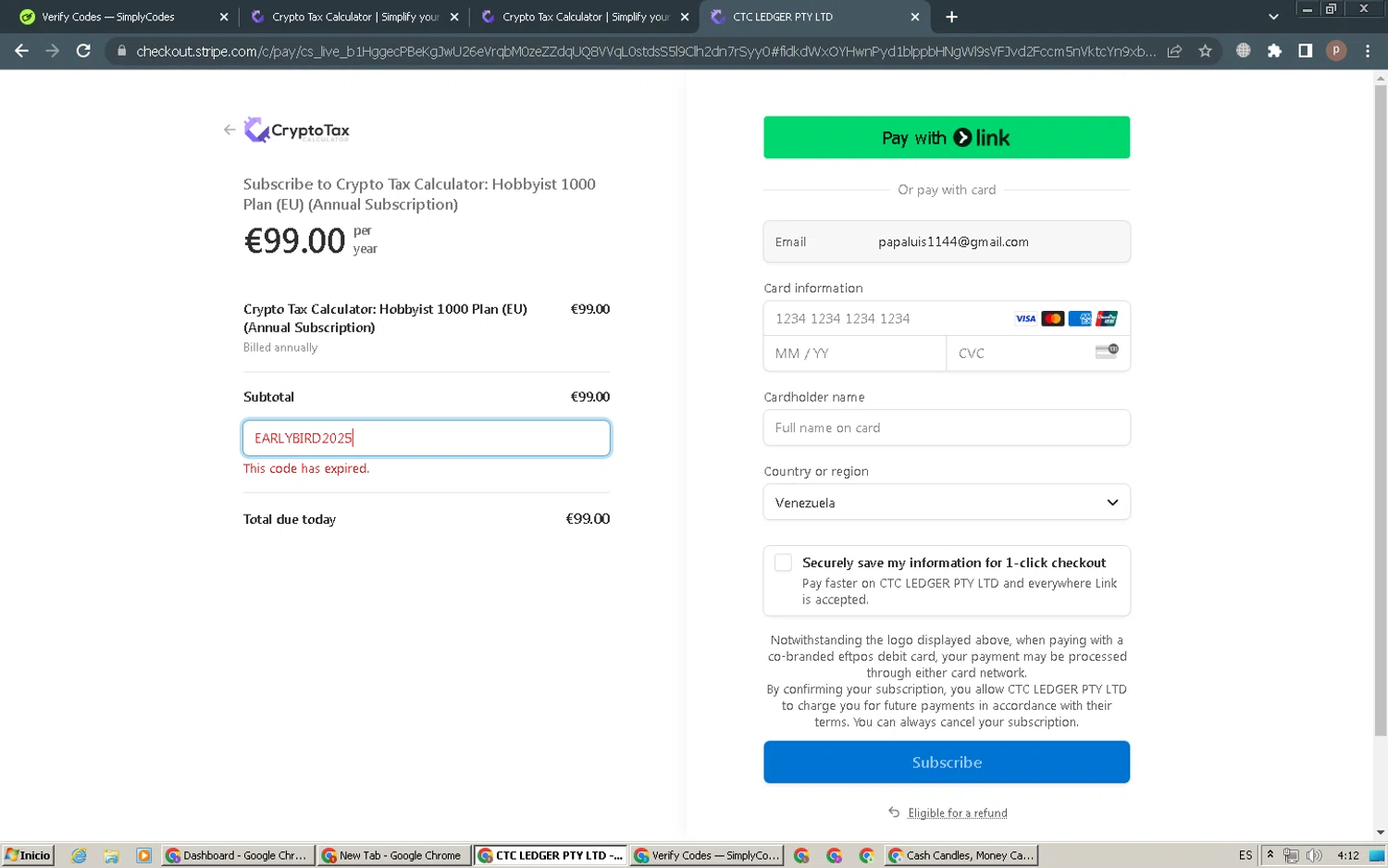
Task: Open the Chrome three-dot menu
Action: coord(1367,51)
